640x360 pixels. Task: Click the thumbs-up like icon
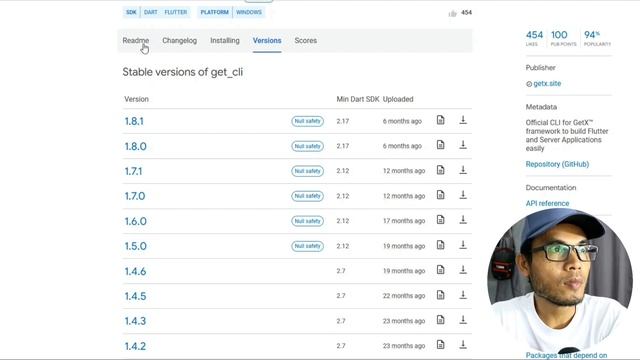point(453,13)
